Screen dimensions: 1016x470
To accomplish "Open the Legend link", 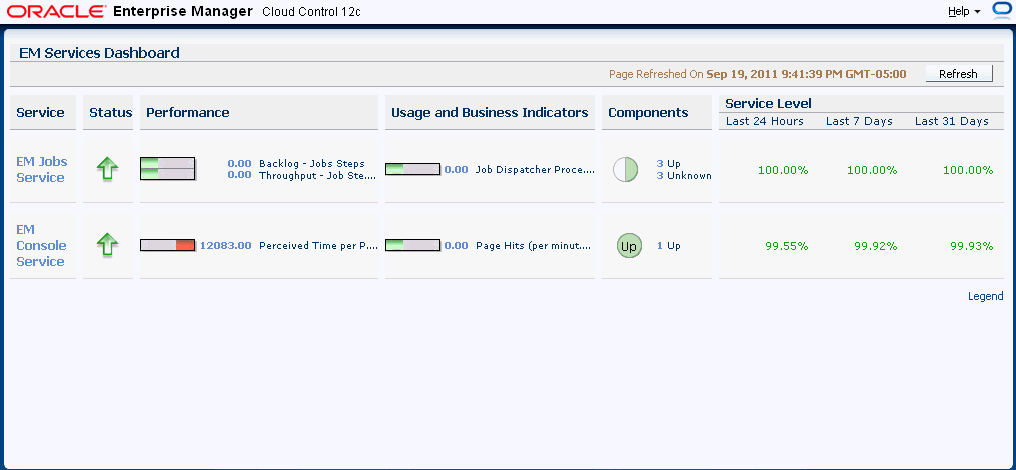I will 986,296.
